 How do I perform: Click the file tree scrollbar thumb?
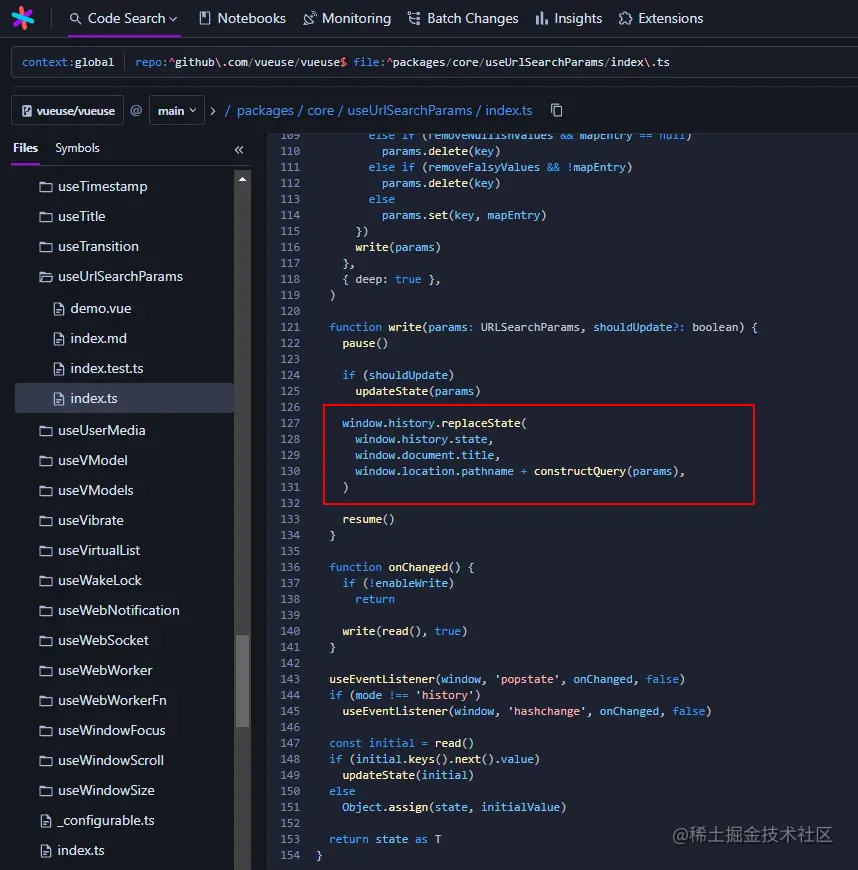click(243, 680)
